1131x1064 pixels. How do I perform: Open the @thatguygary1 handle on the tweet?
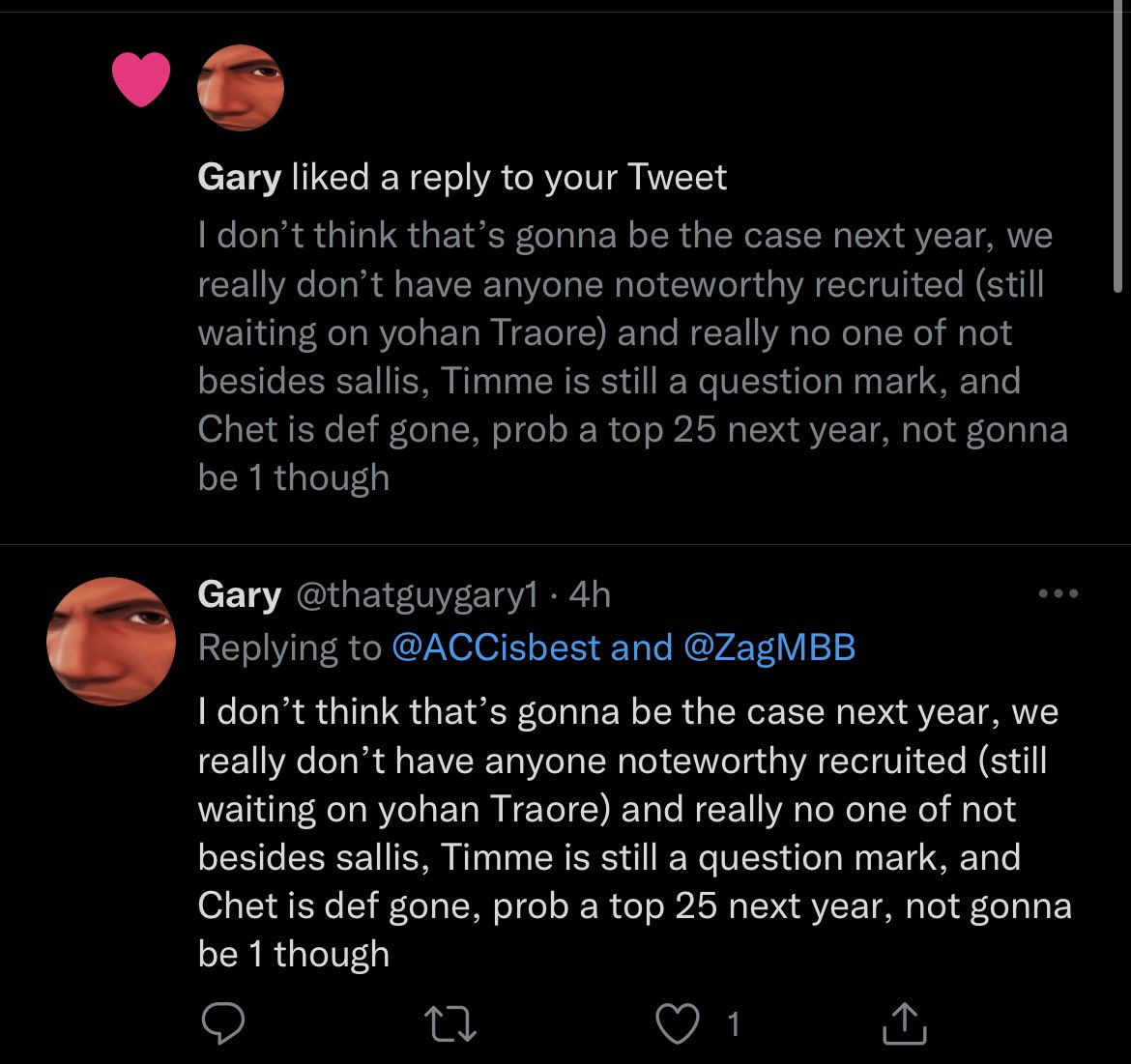(x=417, y=595)
